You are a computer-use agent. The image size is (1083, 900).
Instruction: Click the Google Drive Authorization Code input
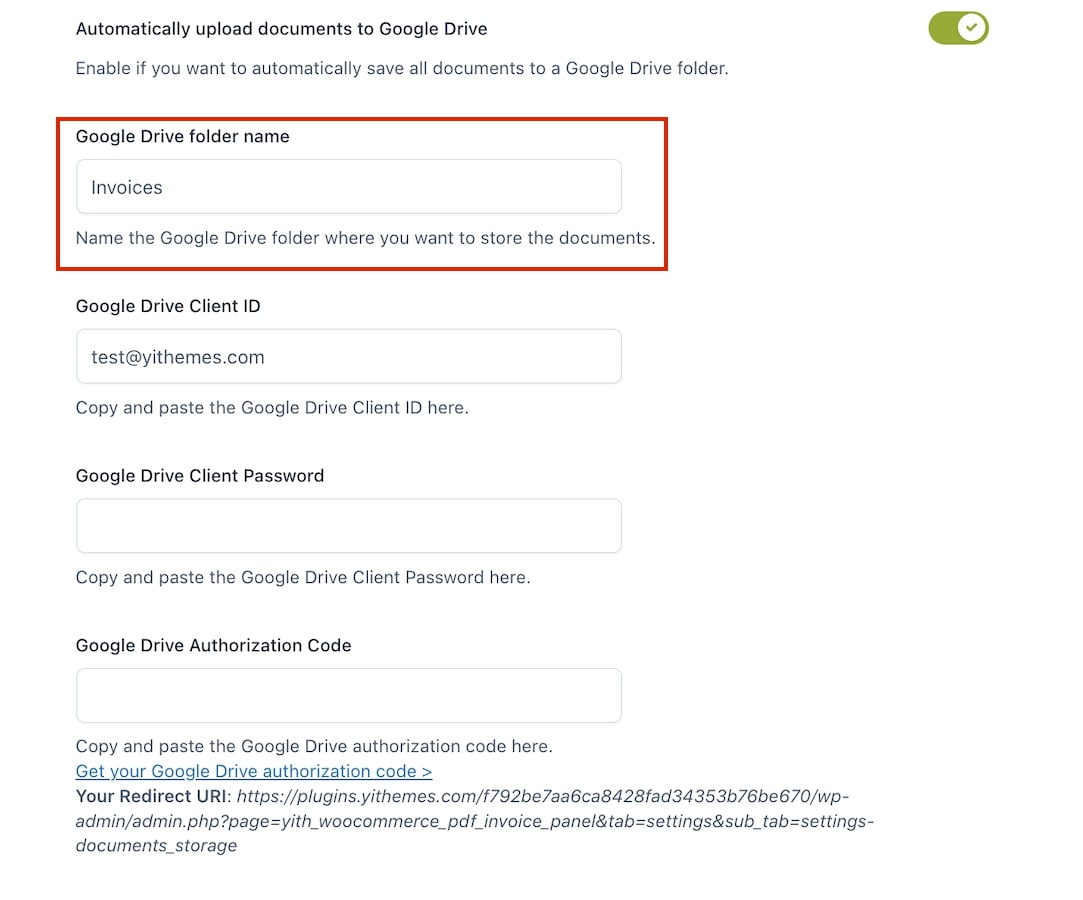349,696
